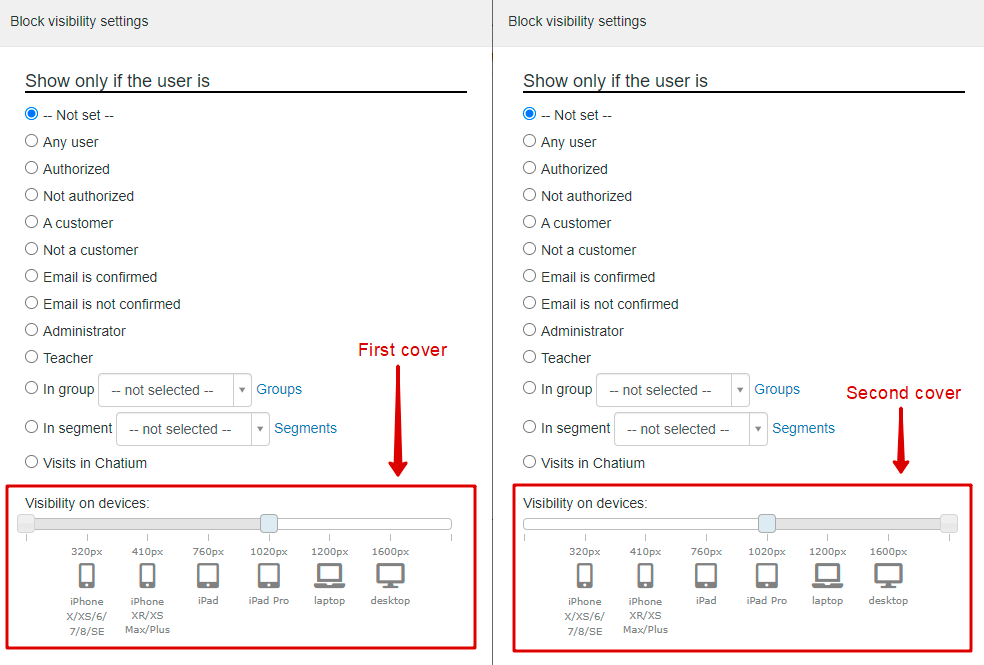This screenshot has height=665, width=984.
Task: Select Email is confirmed in the left panel
Action: point(31,276)
